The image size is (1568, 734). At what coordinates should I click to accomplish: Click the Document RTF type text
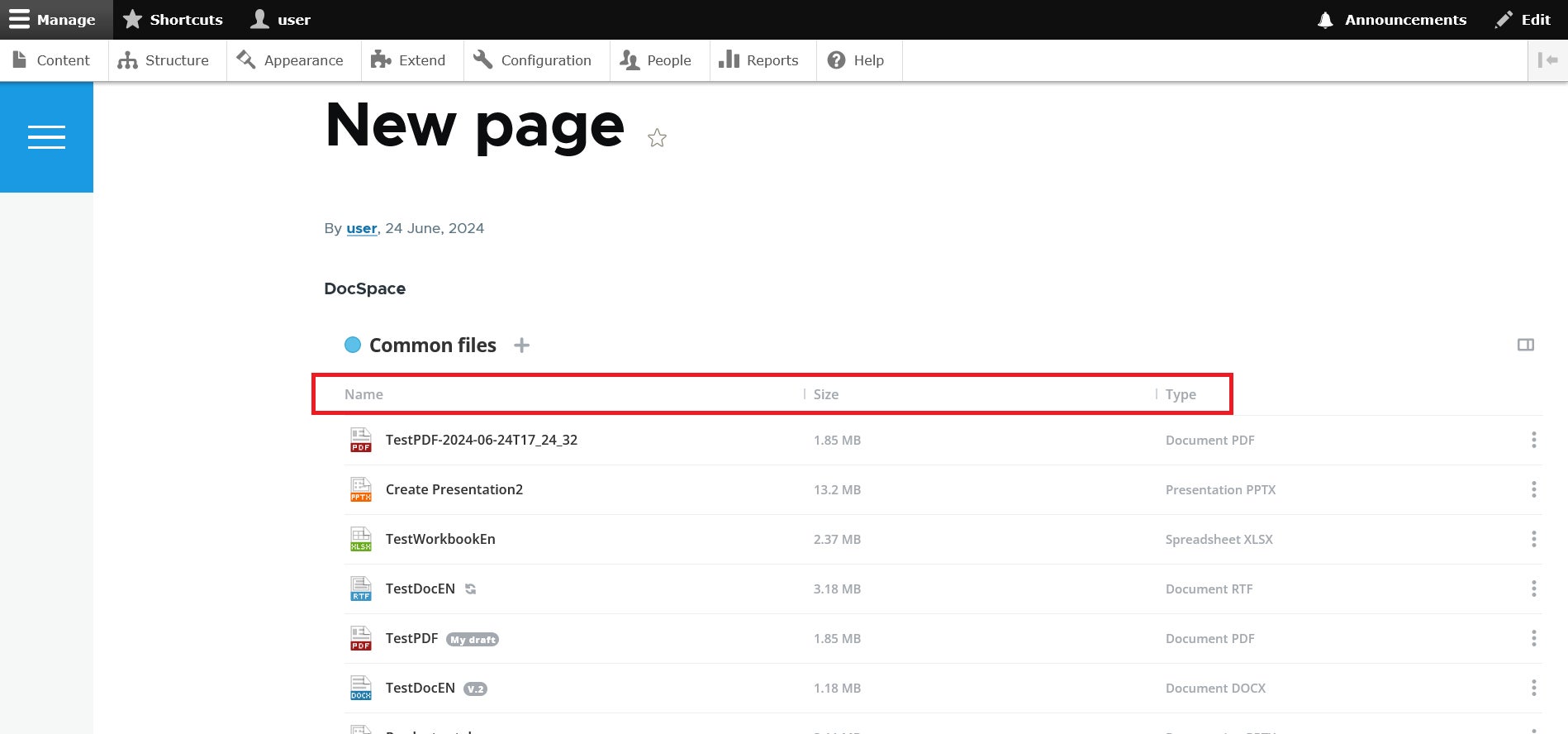tap(1209, 589)
